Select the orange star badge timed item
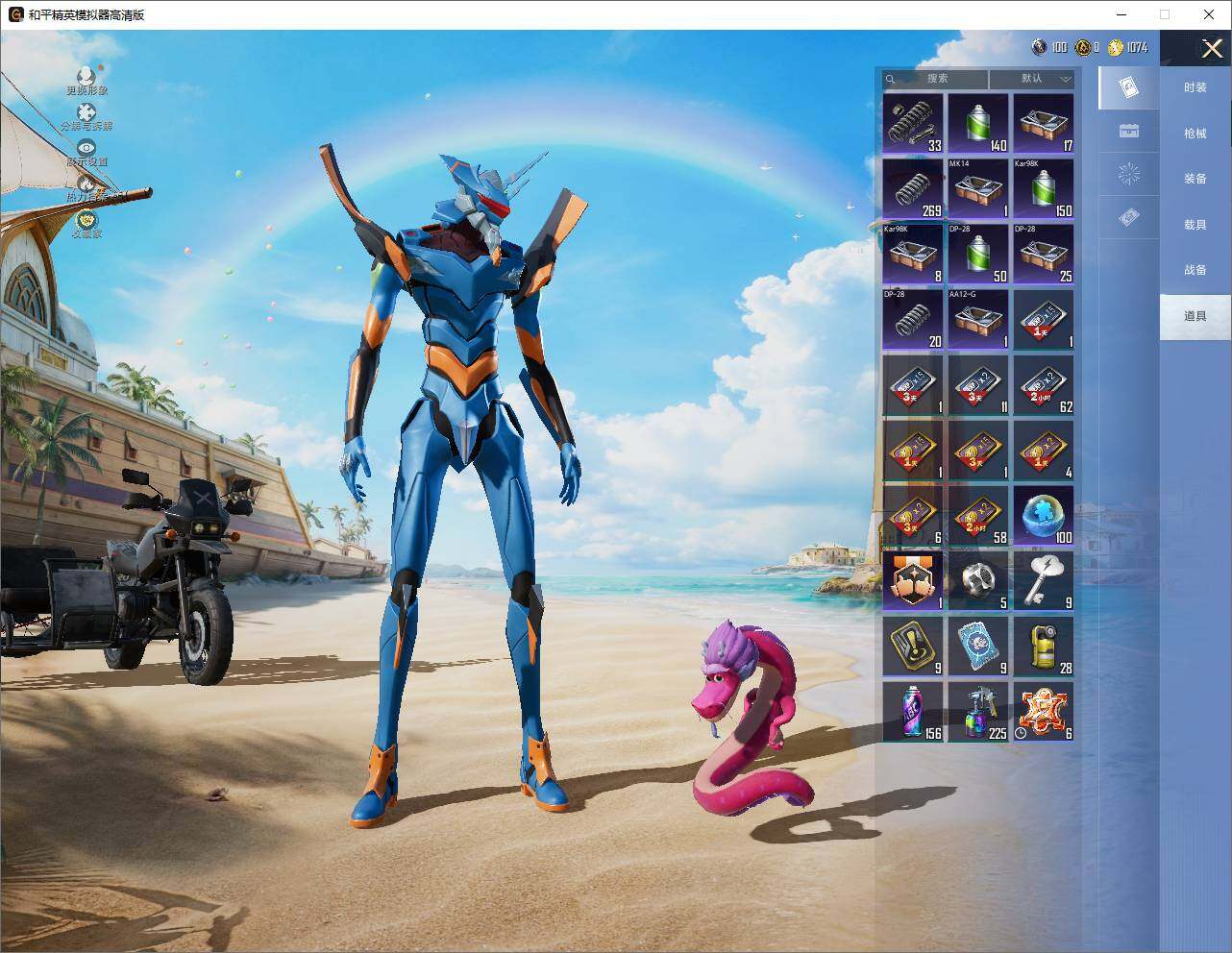 (1044, 711)
